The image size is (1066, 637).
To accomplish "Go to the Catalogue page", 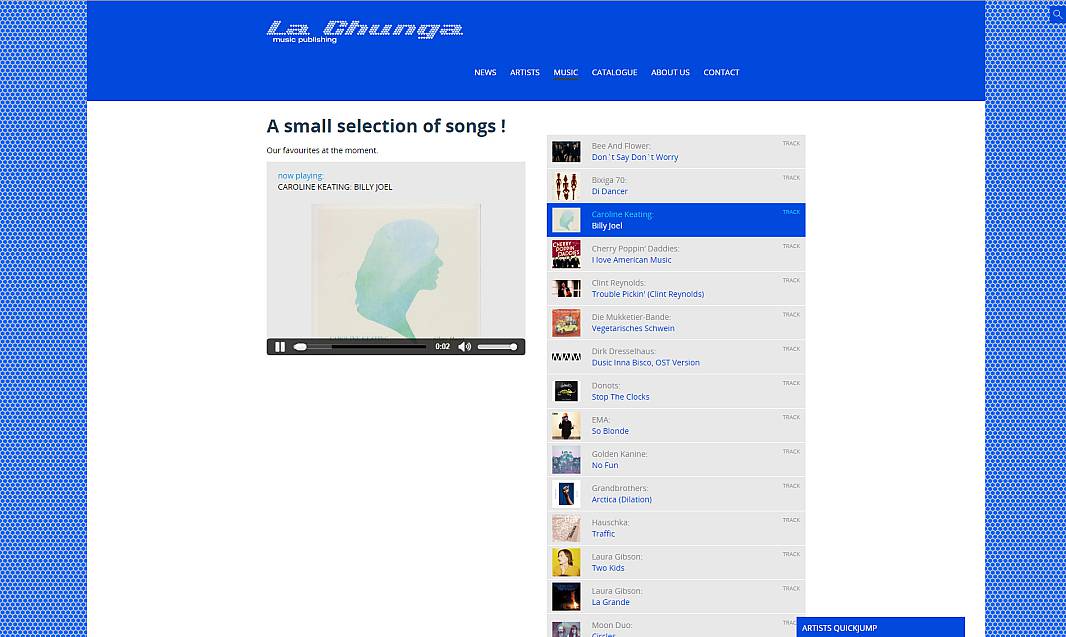I will tap(615, 72).
